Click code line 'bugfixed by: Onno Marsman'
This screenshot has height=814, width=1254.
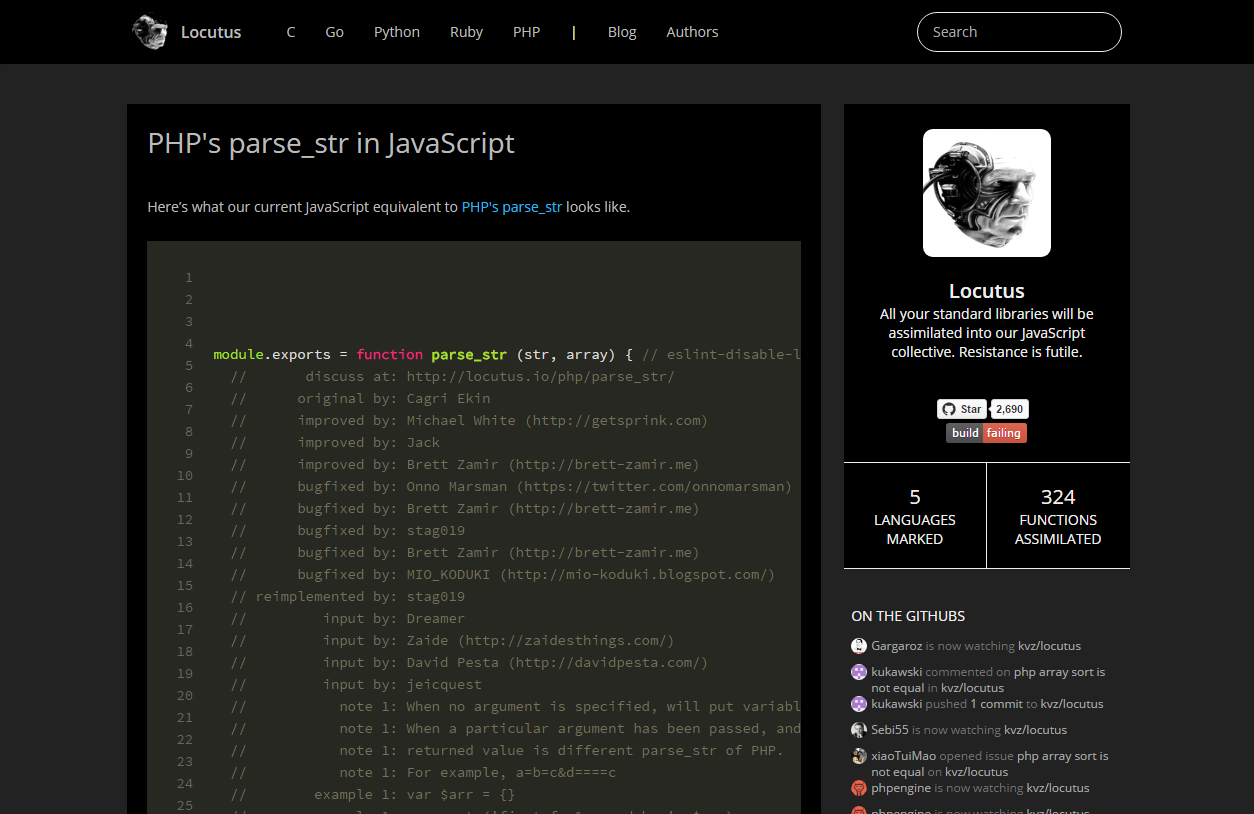[x=511, y=486]
